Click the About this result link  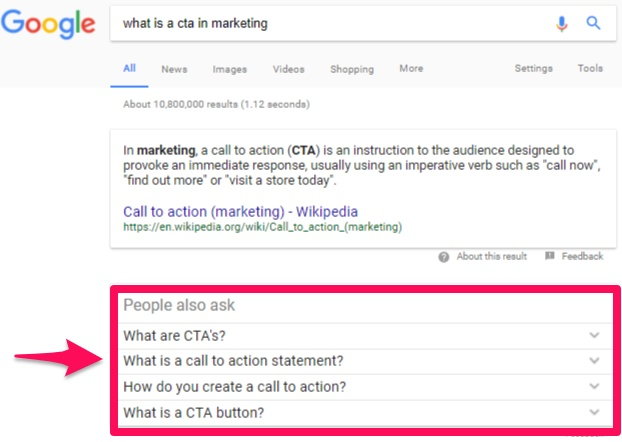coord(492,257)
